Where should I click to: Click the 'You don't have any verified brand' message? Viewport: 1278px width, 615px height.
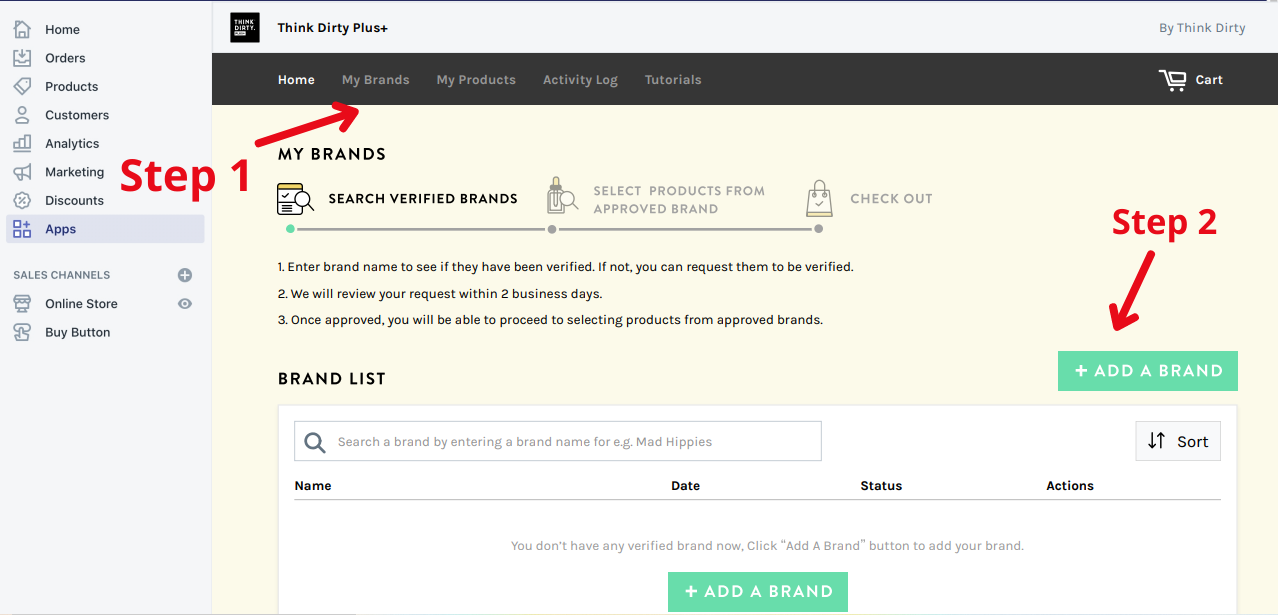click(x=767, y=546)
